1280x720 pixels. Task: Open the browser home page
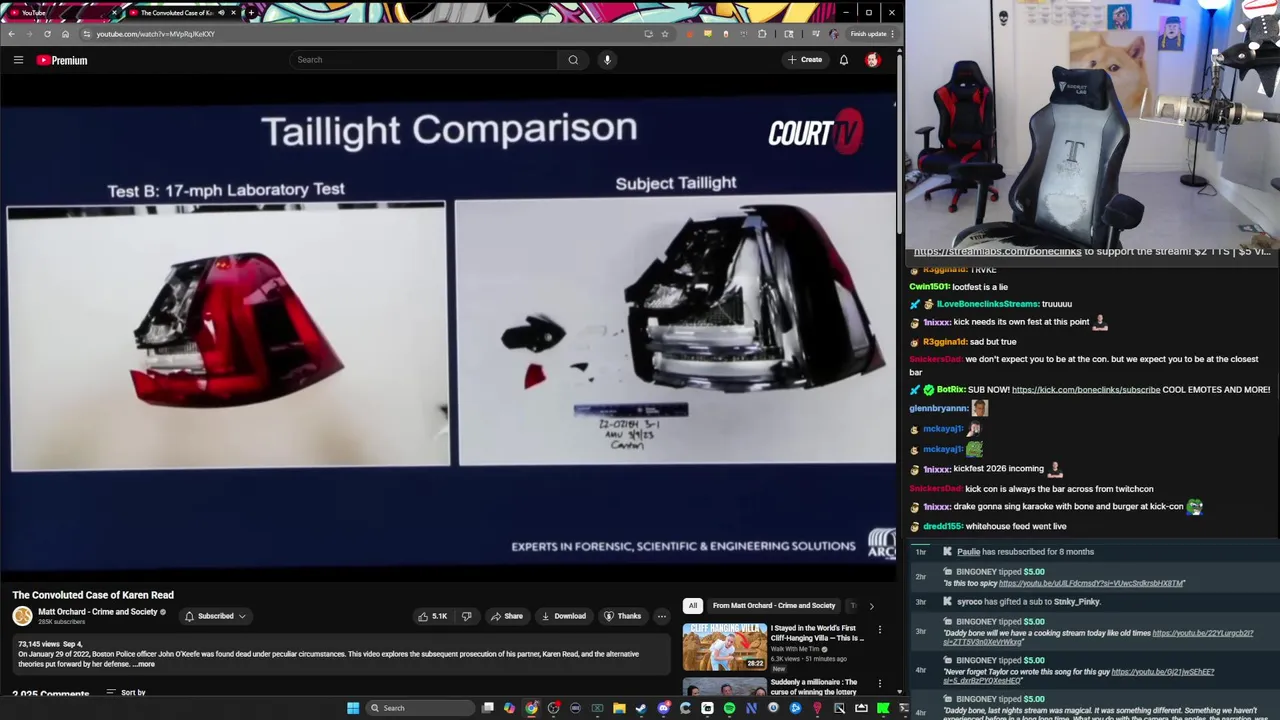pos(65,34)
